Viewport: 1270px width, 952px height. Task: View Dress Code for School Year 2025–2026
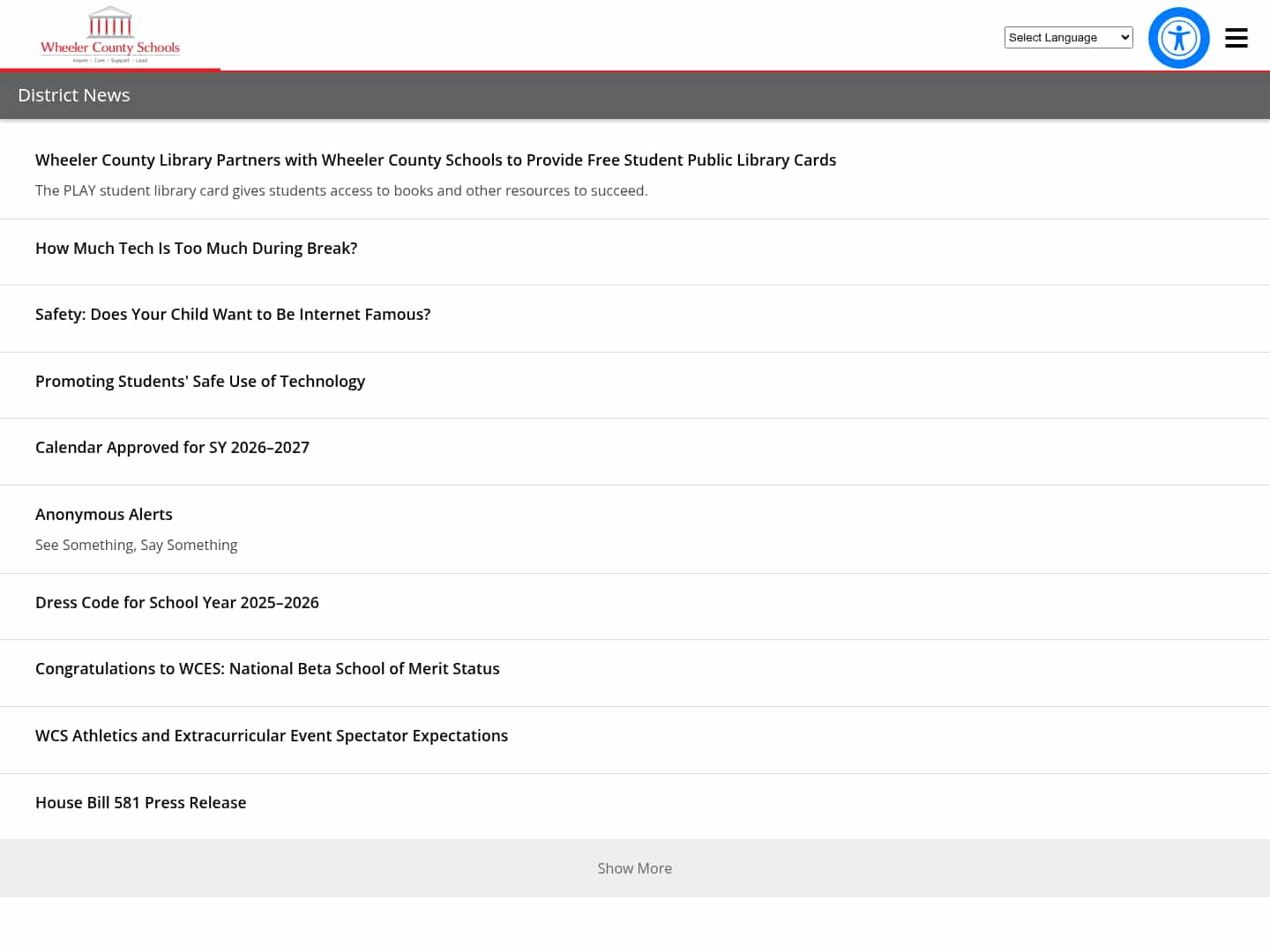pyautogui.click(x=177, y=602)
